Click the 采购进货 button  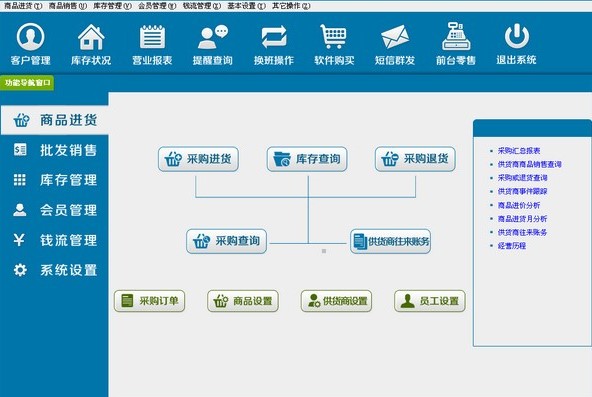click(198, 159)
